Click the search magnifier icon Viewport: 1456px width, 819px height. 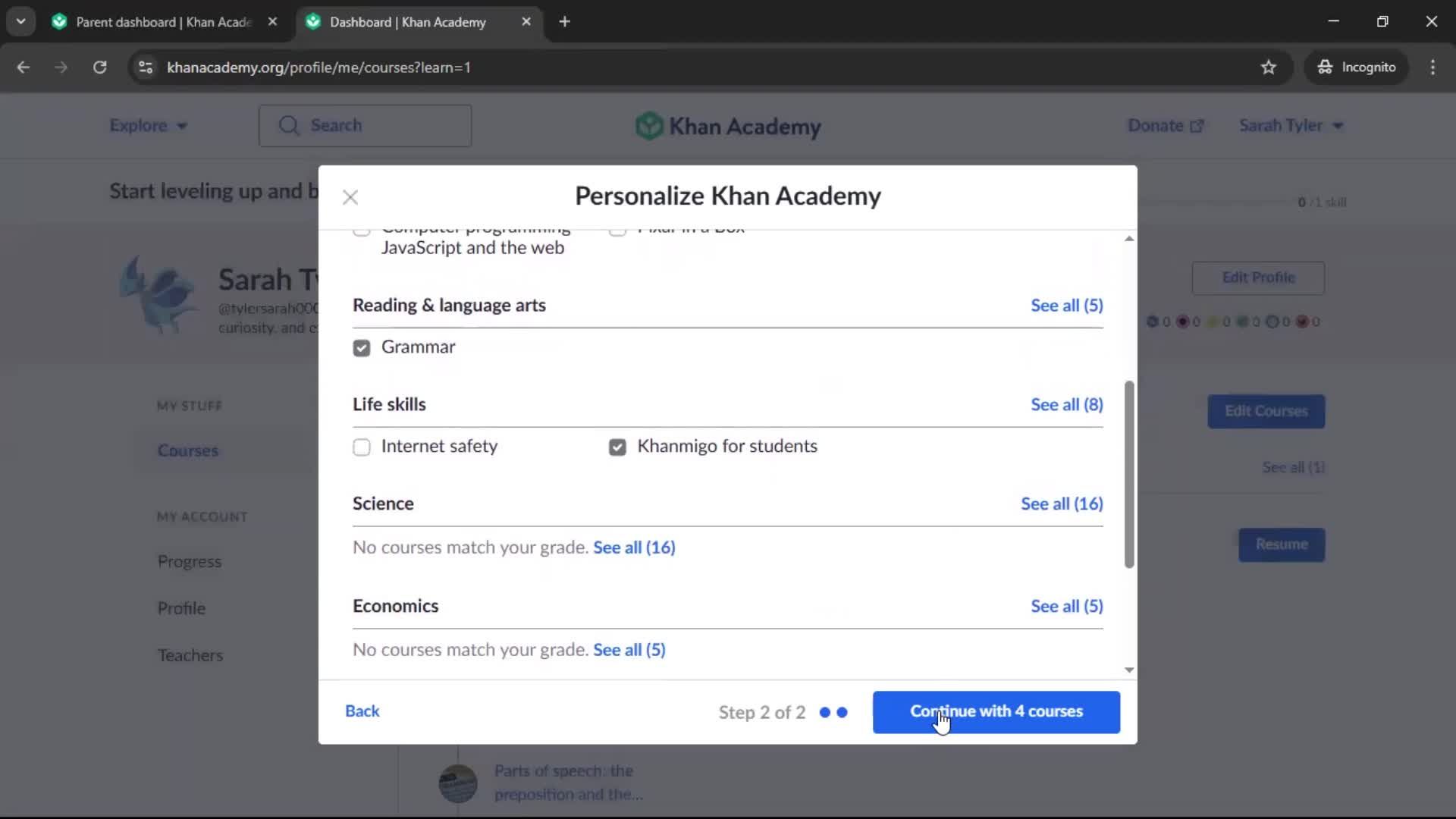point(289,126)
